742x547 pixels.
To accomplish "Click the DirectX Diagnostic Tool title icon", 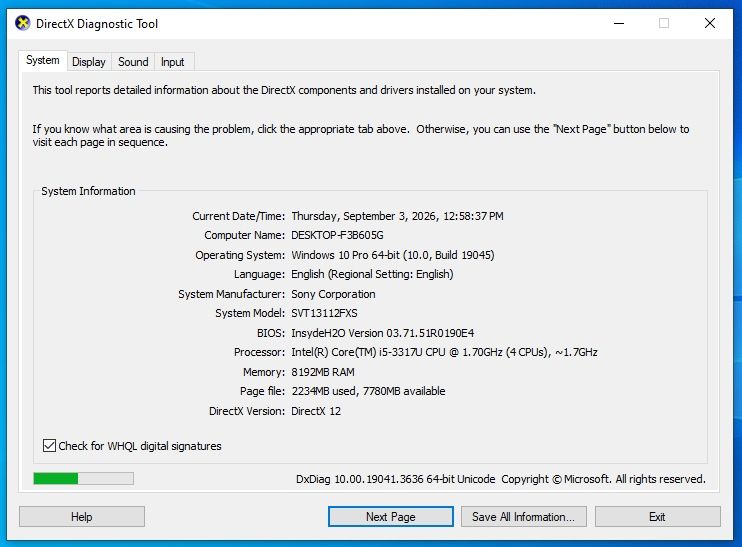I will tap(22, 23).
